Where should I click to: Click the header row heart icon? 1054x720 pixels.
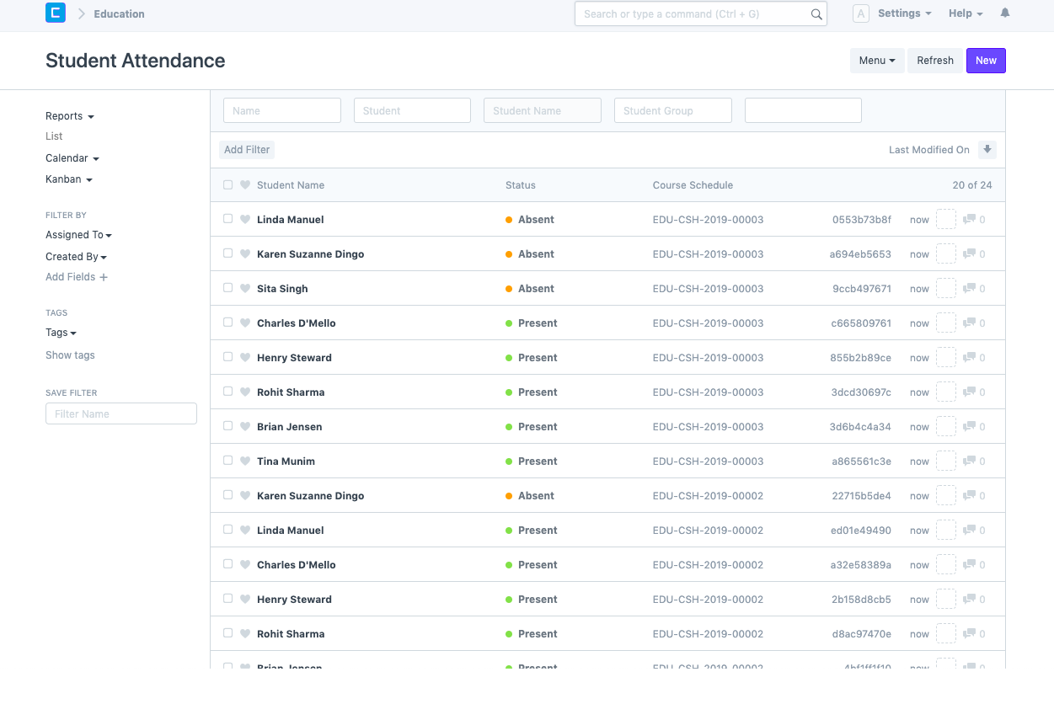coord(245,185)
